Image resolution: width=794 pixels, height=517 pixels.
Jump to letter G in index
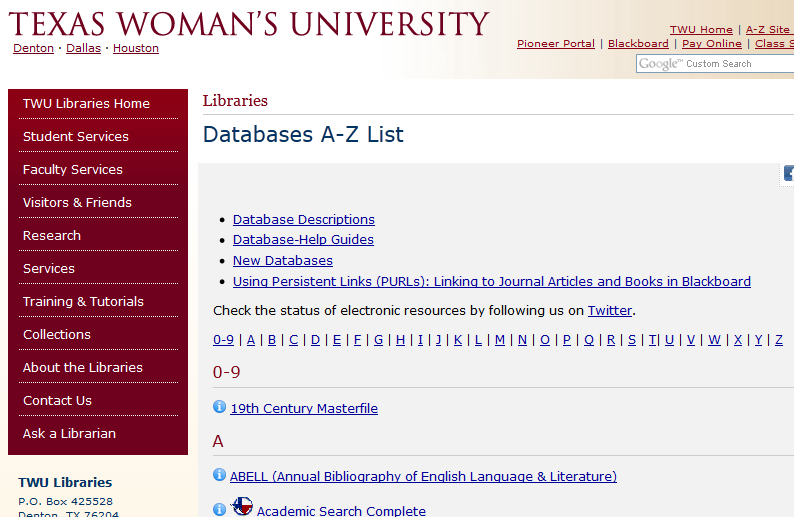[378, 340]
